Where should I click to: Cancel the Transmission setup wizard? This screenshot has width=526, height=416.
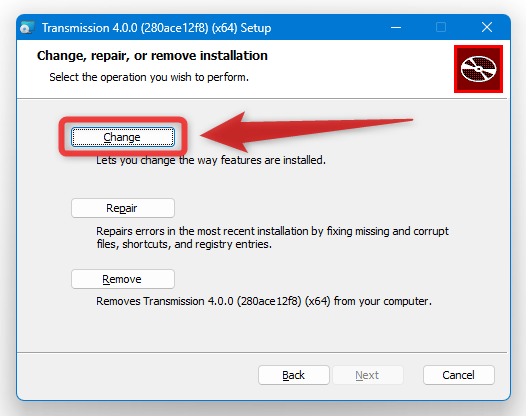459,375
